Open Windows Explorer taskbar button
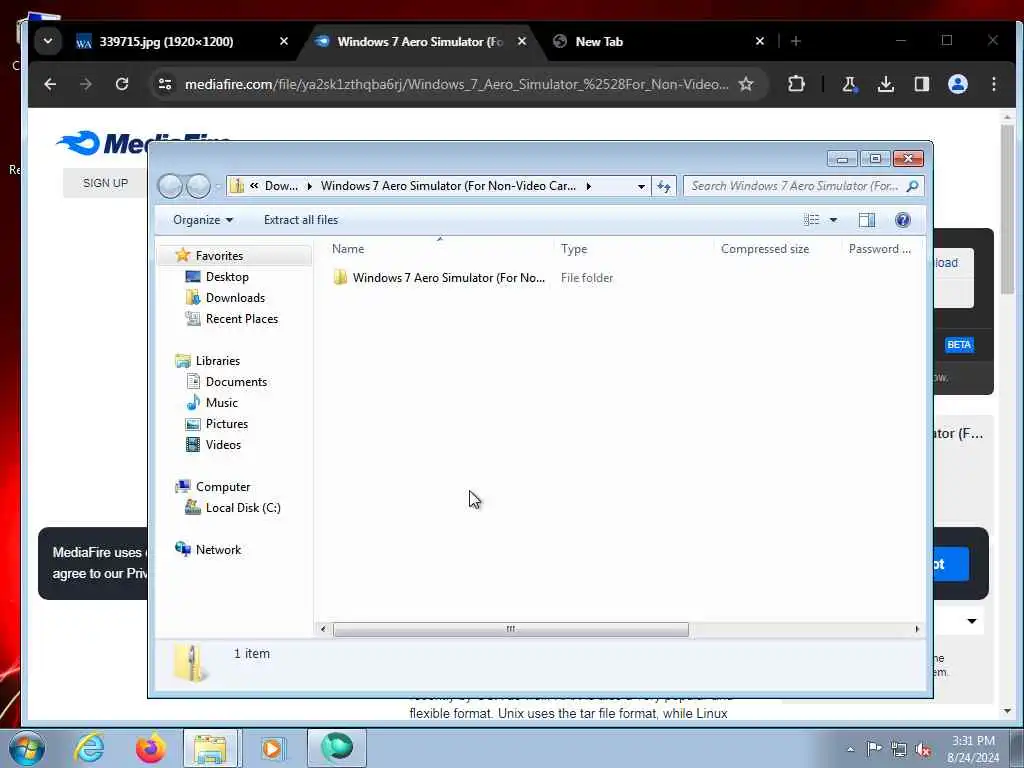This screenshot has height=768, width=1024. 212,748
